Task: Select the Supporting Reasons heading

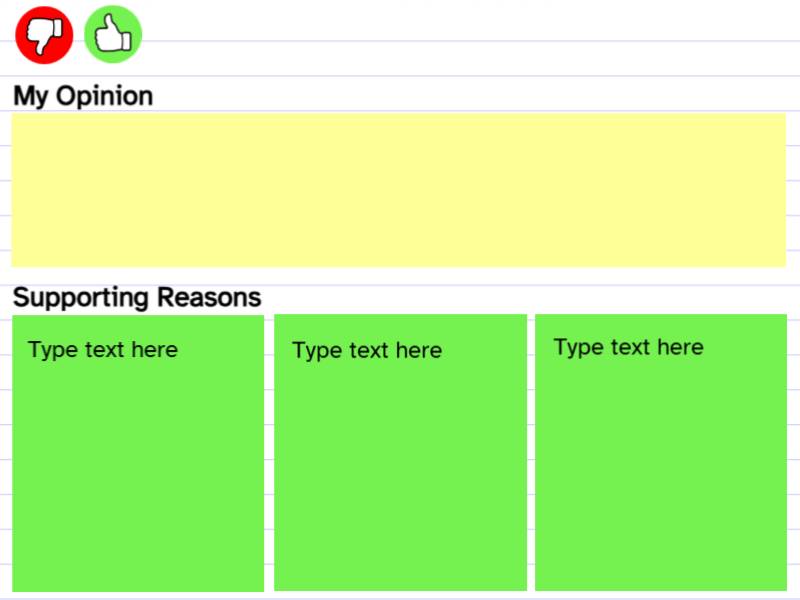Action: 137,297
